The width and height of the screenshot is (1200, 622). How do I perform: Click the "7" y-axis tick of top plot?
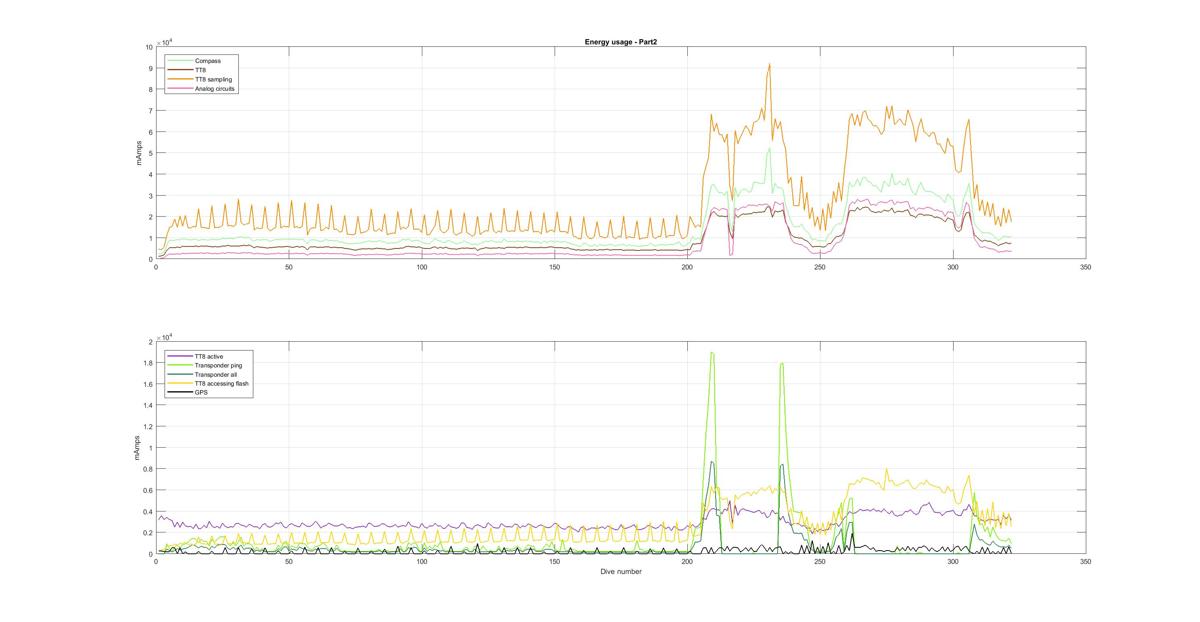tap(151, 111)
